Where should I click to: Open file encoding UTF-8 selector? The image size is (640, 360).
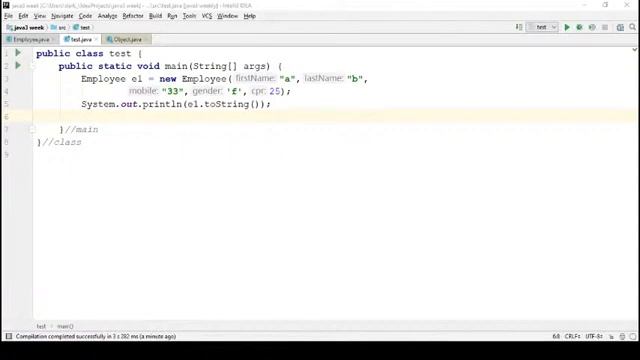point(594,336)
